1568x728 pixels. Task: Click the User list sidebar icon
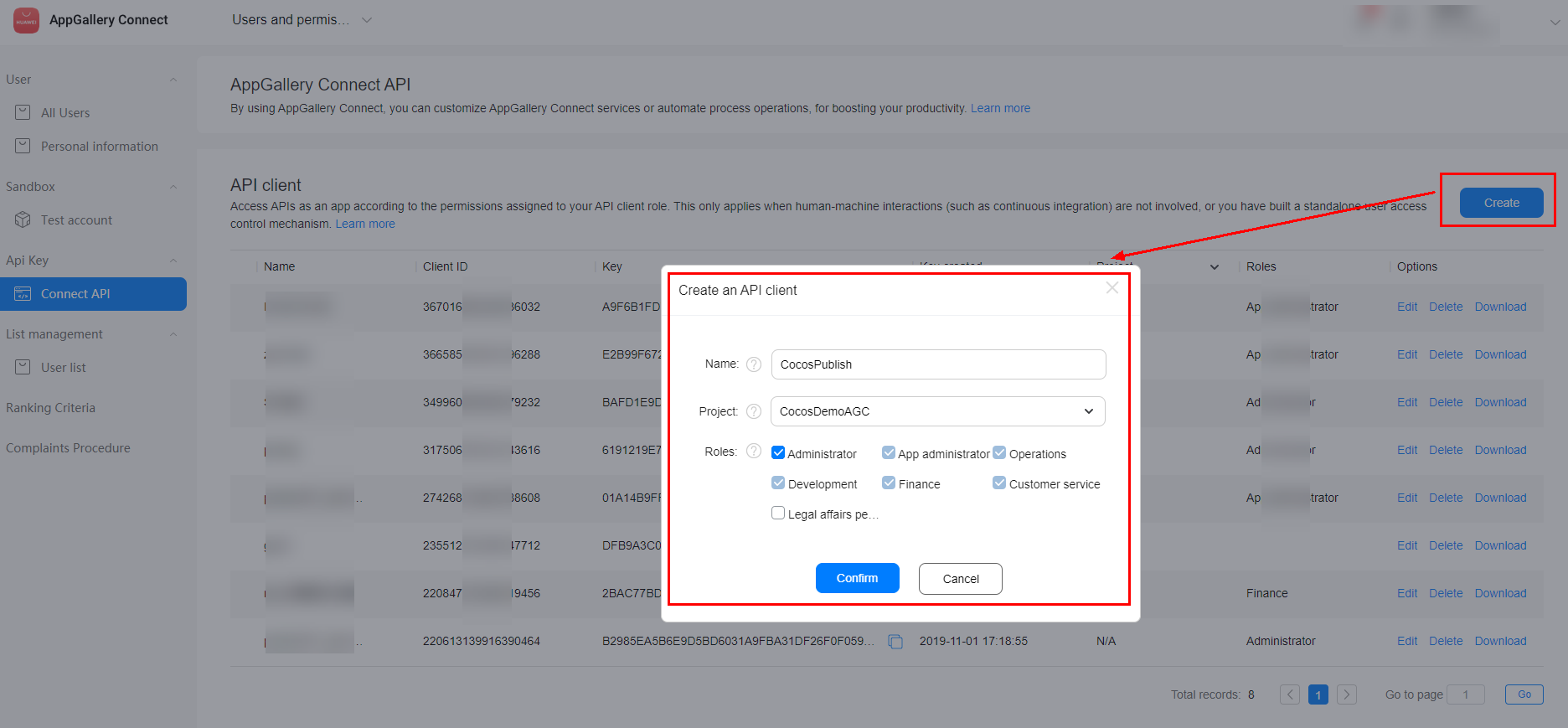pos(23,367)
